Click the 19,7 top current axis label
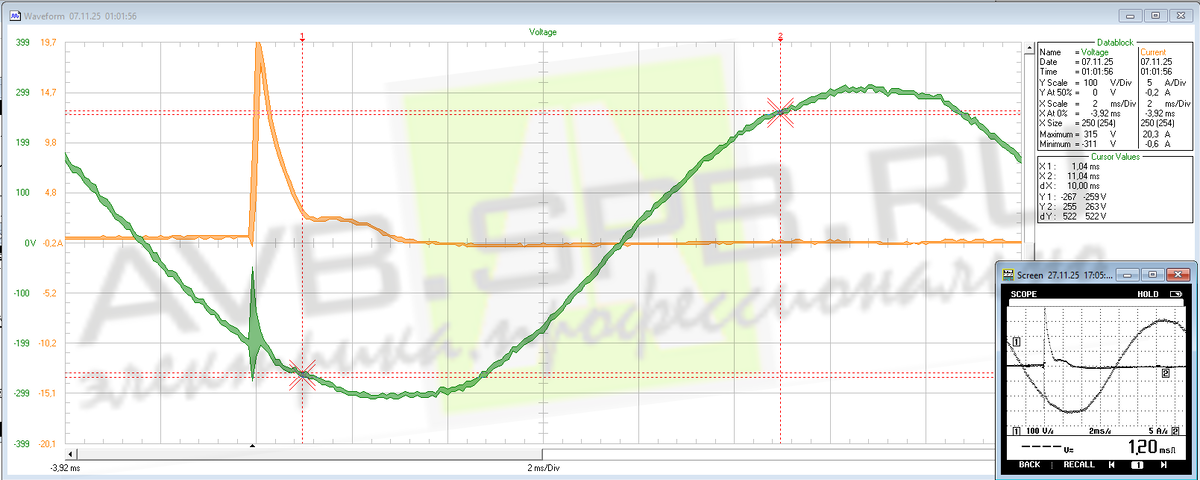Viewport: 1200px width, 480px height. tap(48, 42)
